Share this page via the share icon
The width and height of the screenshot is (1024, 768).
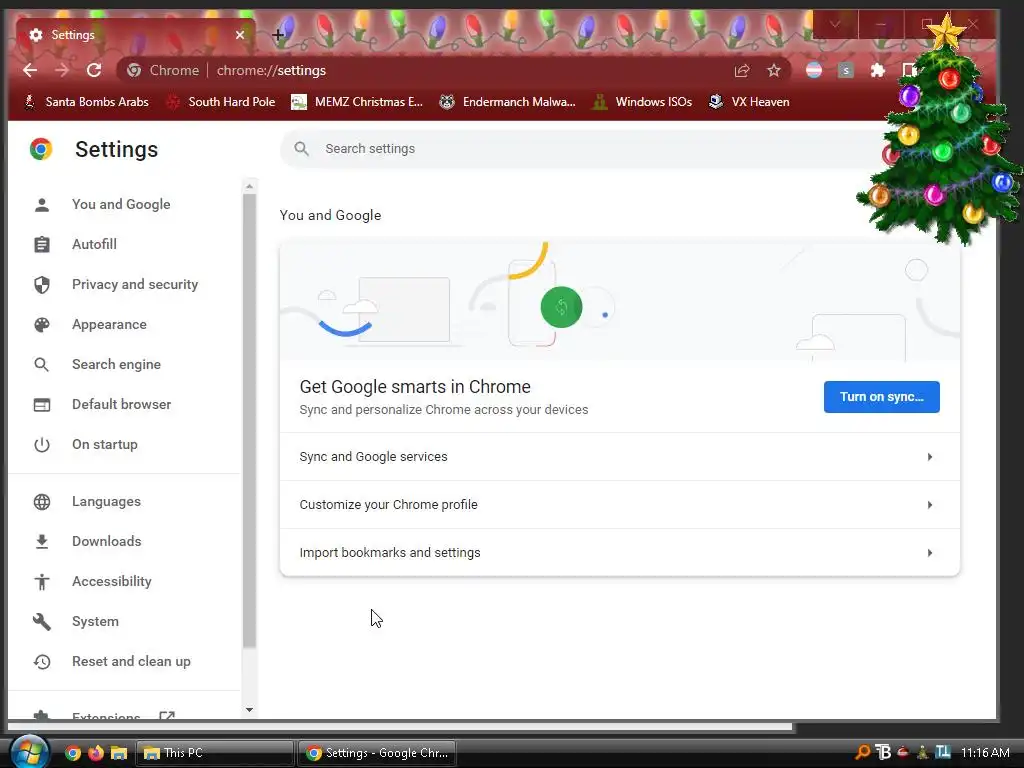pyautogui.click(x=742, y=71)
